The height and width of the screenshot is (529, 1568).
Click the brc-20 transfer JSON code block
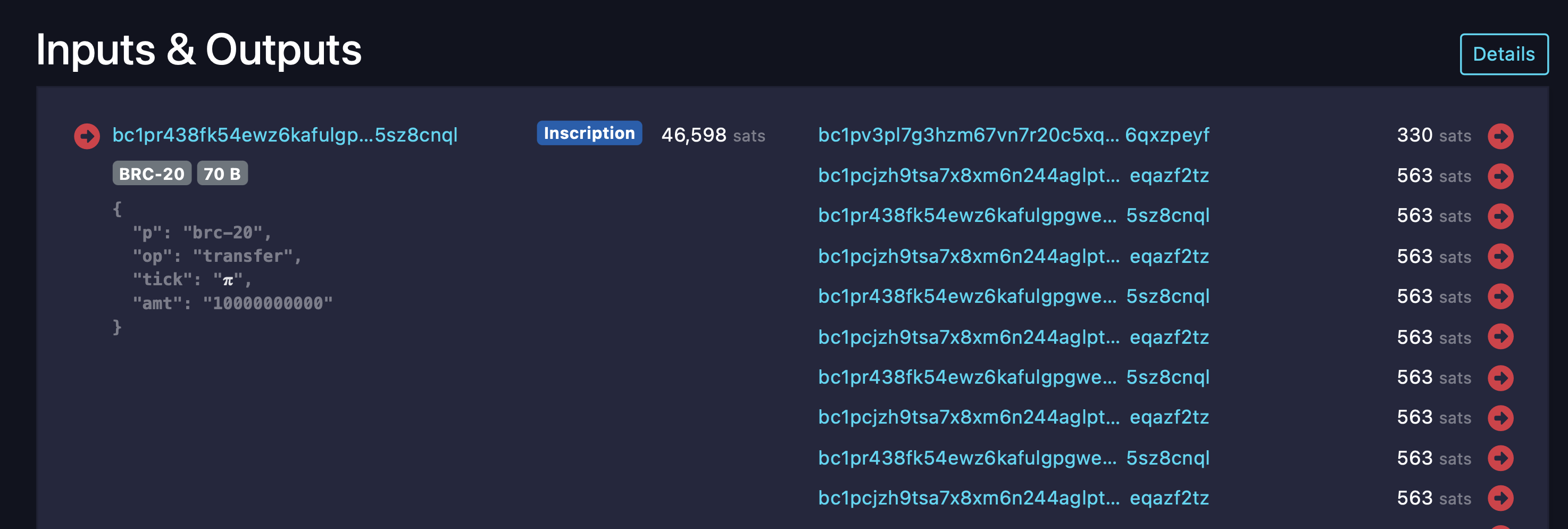click(x=223, y=268)
